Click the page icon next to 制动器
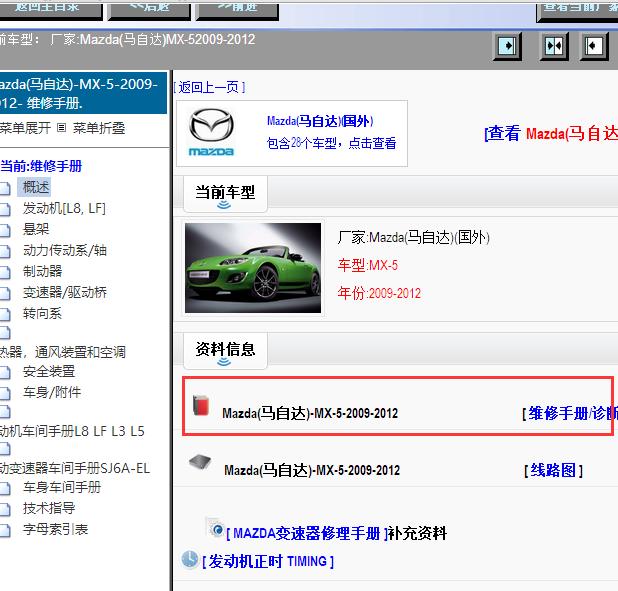The image size is (618, 591). (5, 272)
